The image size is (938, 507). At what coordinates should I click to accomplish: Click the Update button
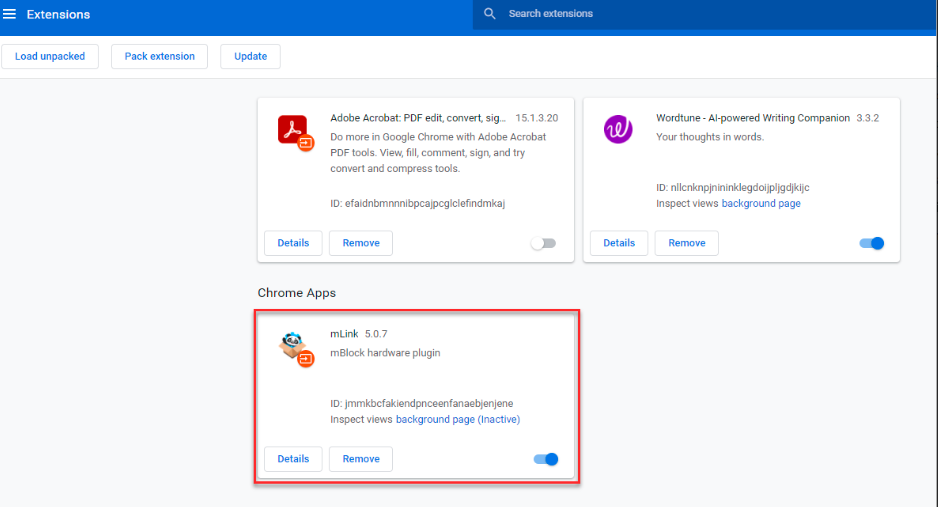pyautogui.click(x=250, y=56)
